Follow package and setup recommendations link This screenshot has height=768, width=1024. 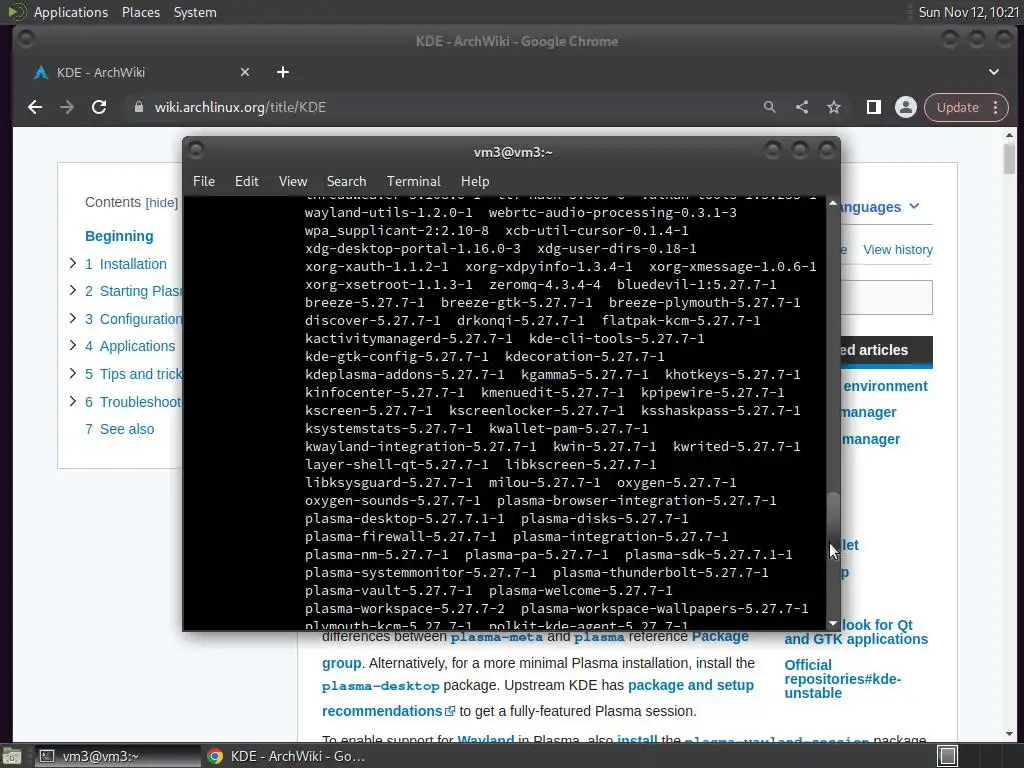click(537, 697)
